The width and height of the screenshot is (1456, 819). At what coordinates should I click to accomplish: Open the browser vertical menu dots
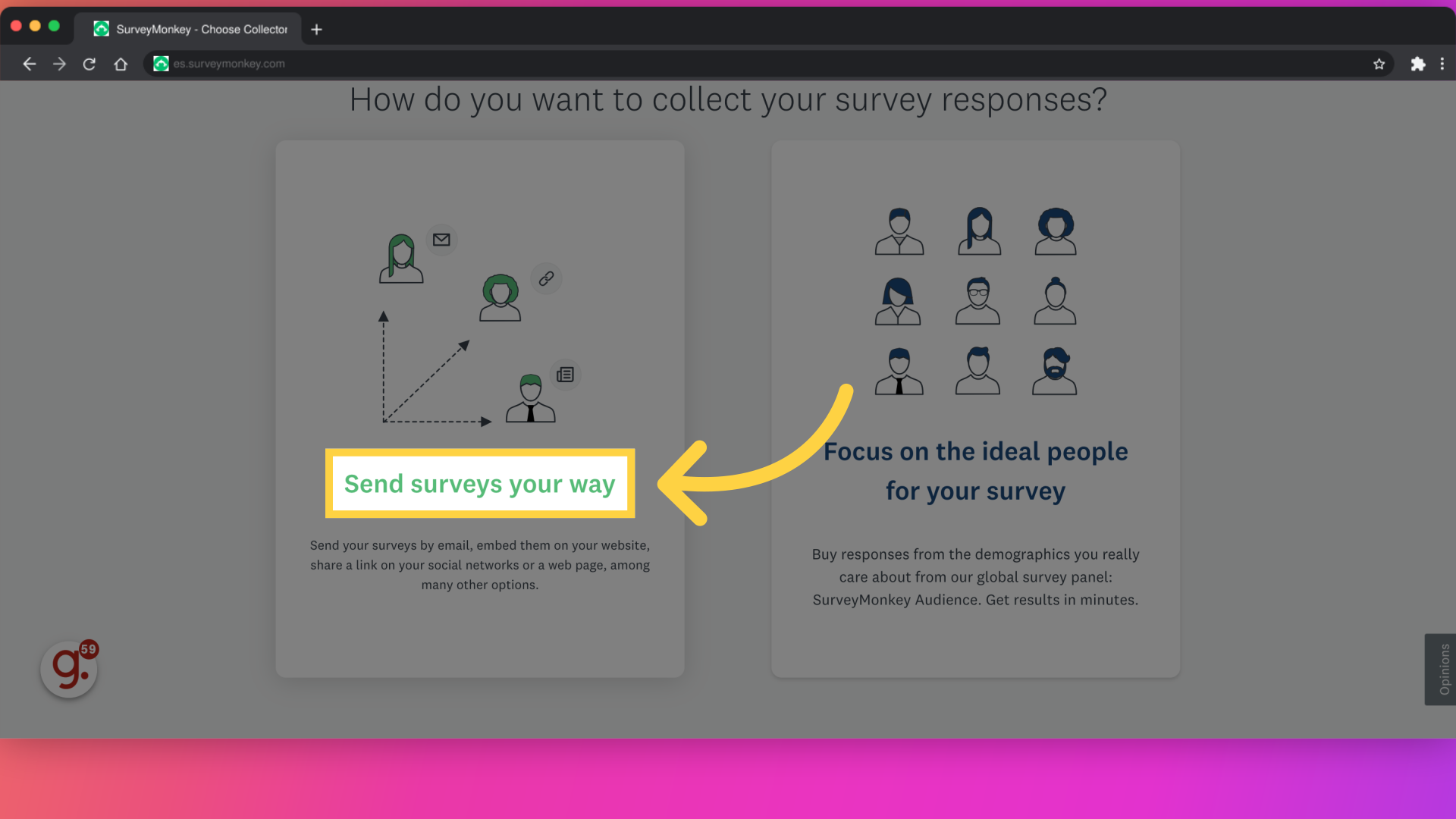(x=1442, y=63)
